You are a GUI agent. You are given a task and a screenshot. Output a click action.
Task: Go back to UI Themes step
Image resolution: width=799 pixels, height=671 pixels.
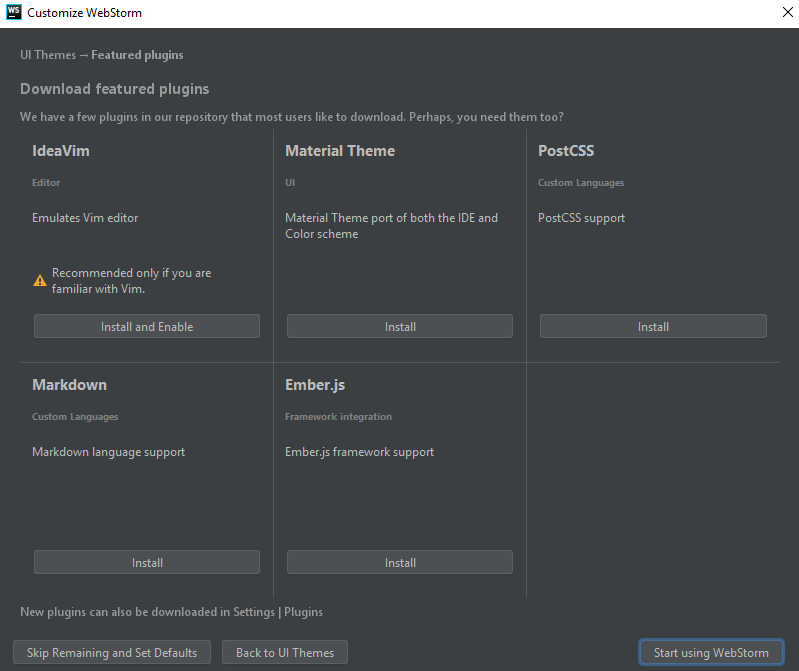(x=285, y=652)
